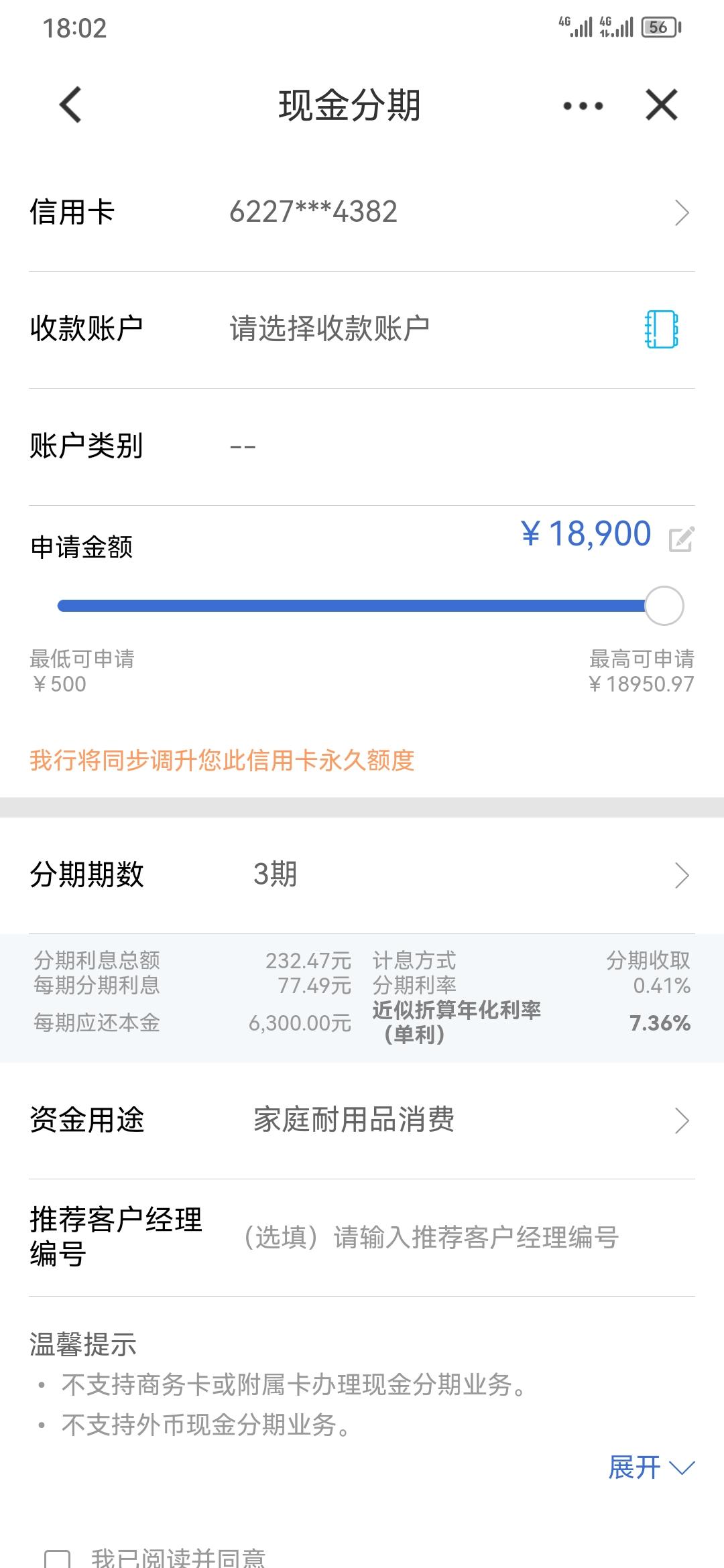Tap the pencil edit icon beside ¥18,900
Image resolution: width=724 pixels, height=1568 pixels.
tap(682, 539)
